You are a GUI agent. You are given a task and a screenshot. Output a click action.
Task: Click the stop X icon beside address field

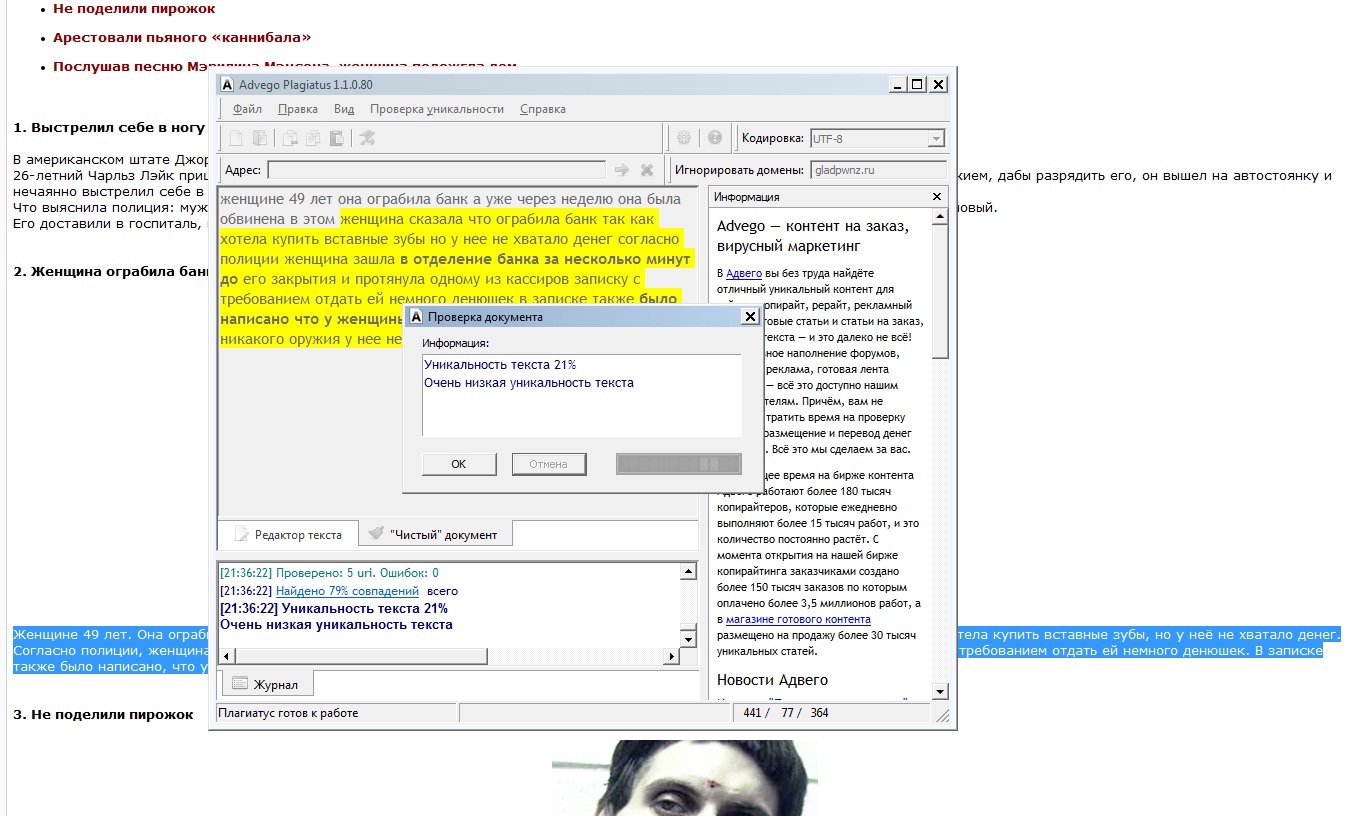coord(647,170)
